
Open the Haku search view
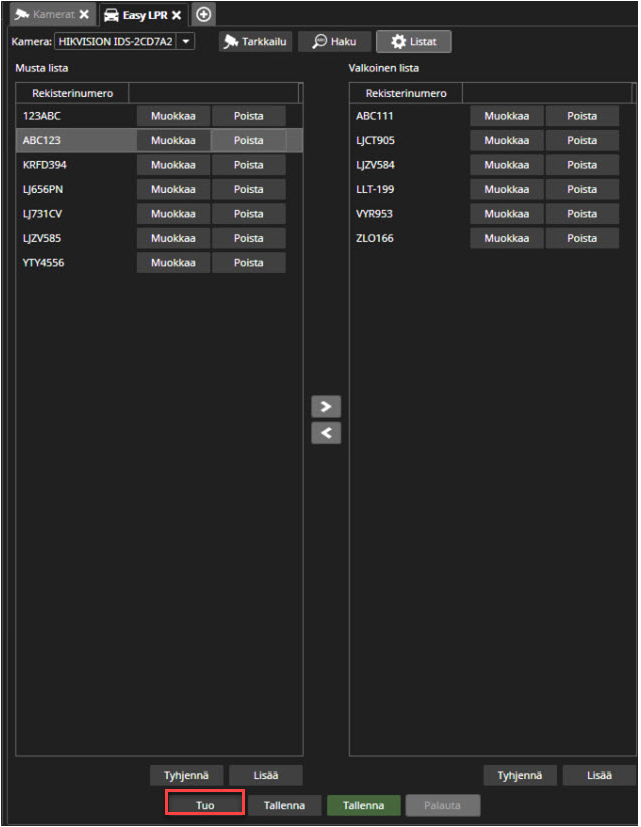335,42
